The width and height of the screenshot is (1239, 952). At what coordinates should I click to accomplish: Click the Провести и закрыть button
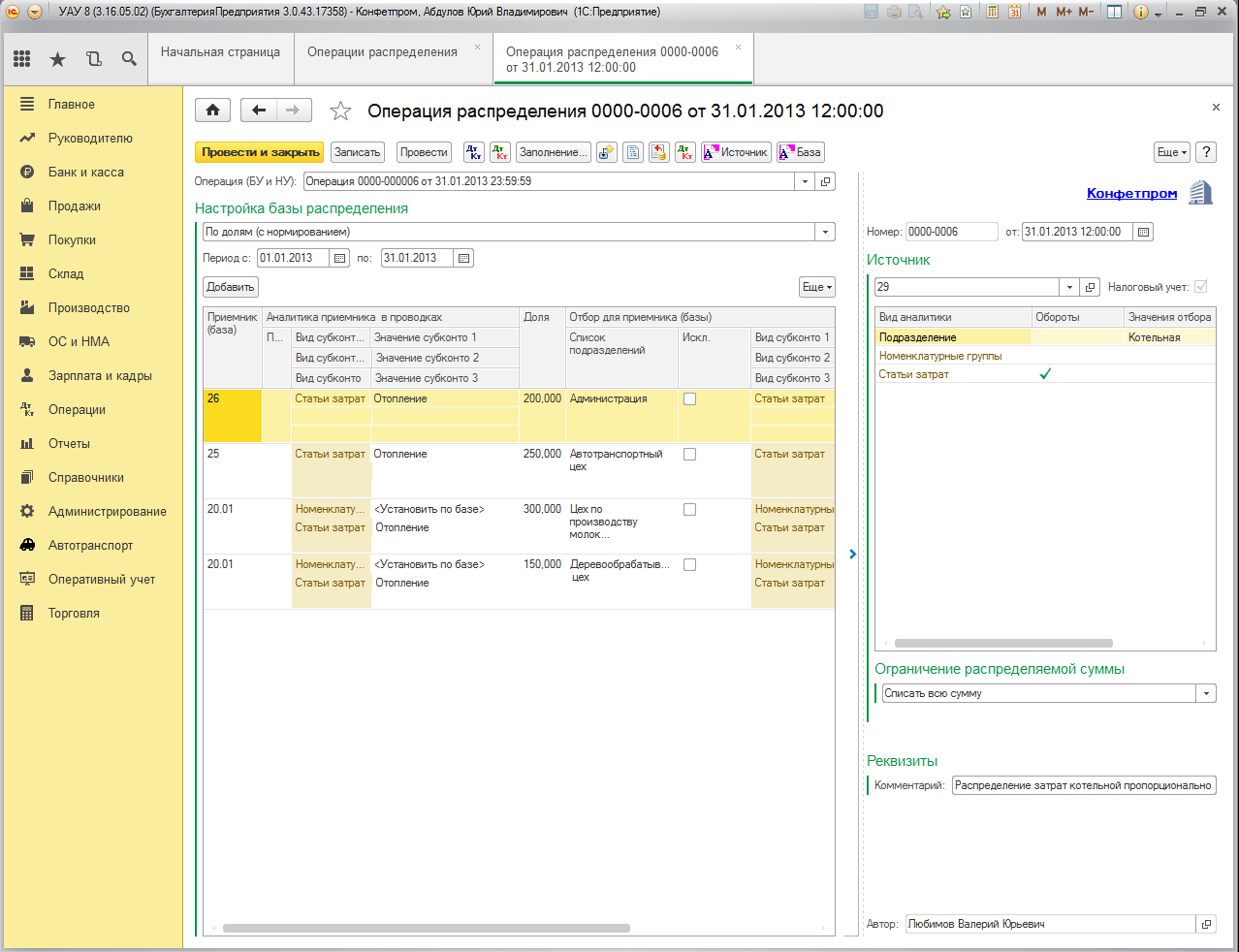261,152
